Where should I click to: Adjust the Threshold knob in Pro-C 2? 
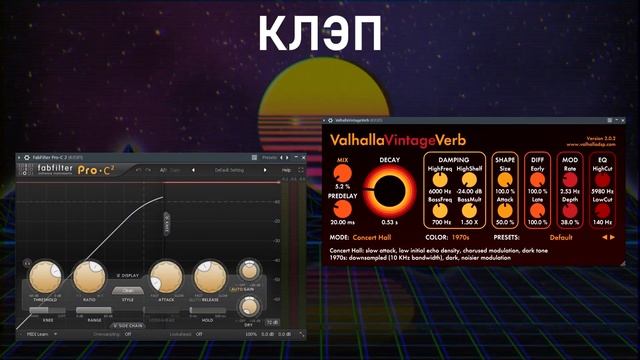click(x=45, y=277)
